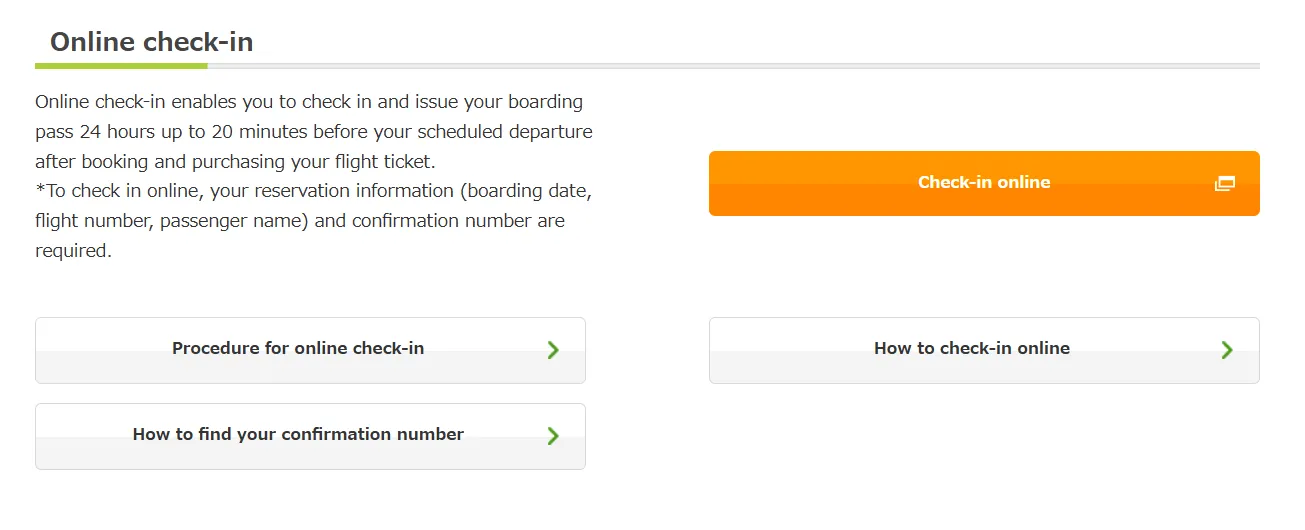Click the green accent bar under the heading
The height and width of the screenshot is (530, 1305).
coord(120,66)
